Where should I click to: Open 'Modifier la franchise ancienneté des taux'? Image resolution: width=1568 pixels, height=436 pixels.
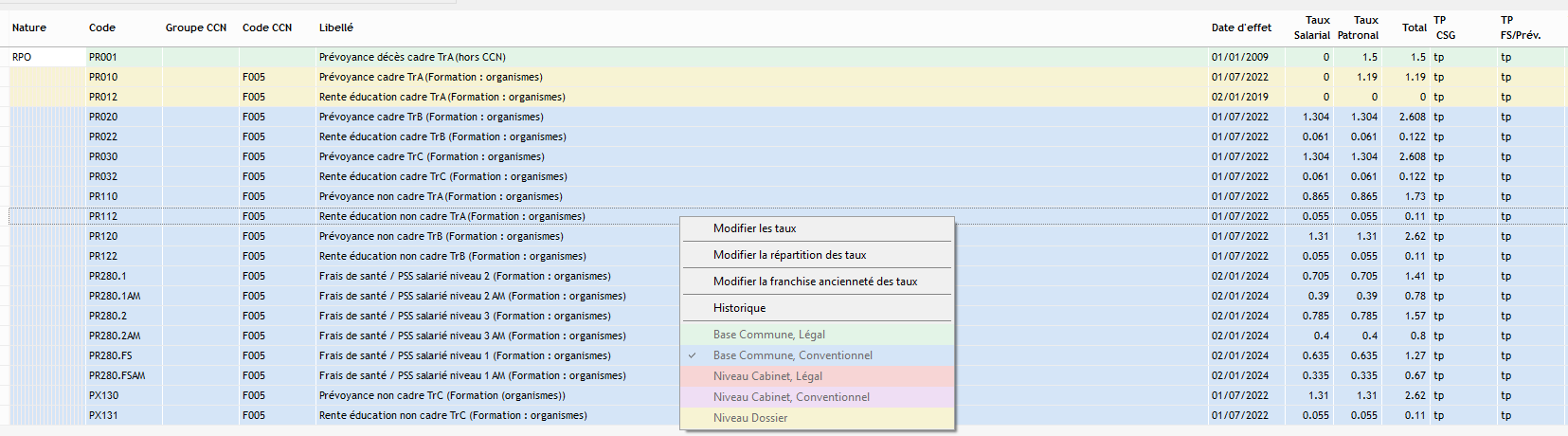(815, 282)
